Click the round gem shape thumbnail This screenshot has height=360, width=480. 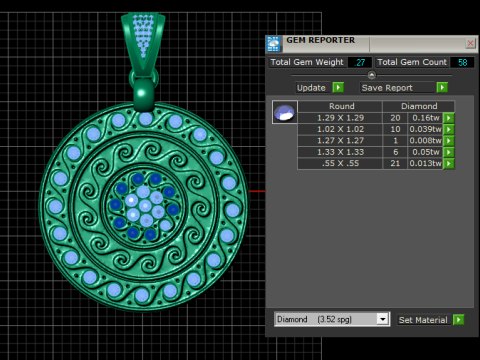tap(284, 112)
